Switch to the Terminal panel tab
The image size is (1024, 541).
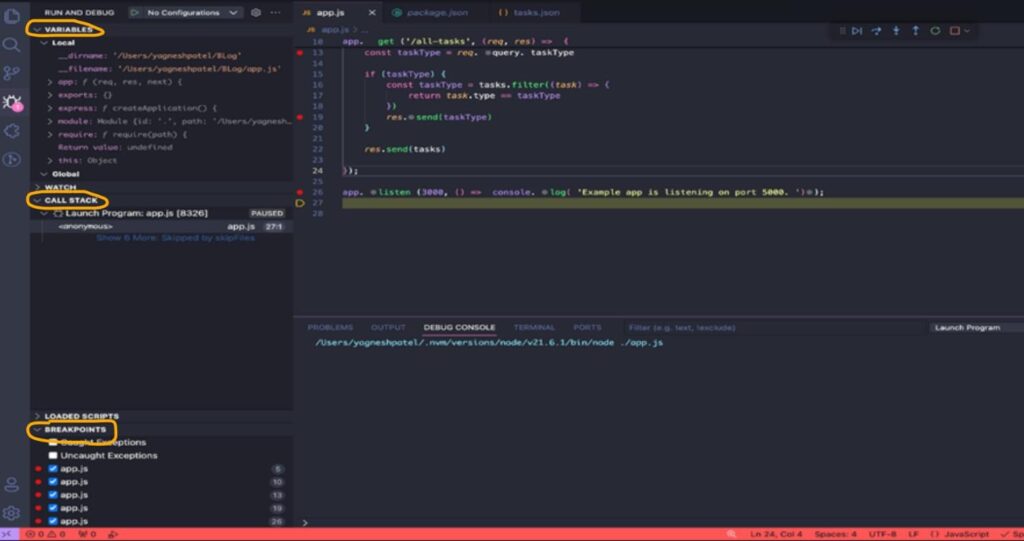[x=534, y=328]
